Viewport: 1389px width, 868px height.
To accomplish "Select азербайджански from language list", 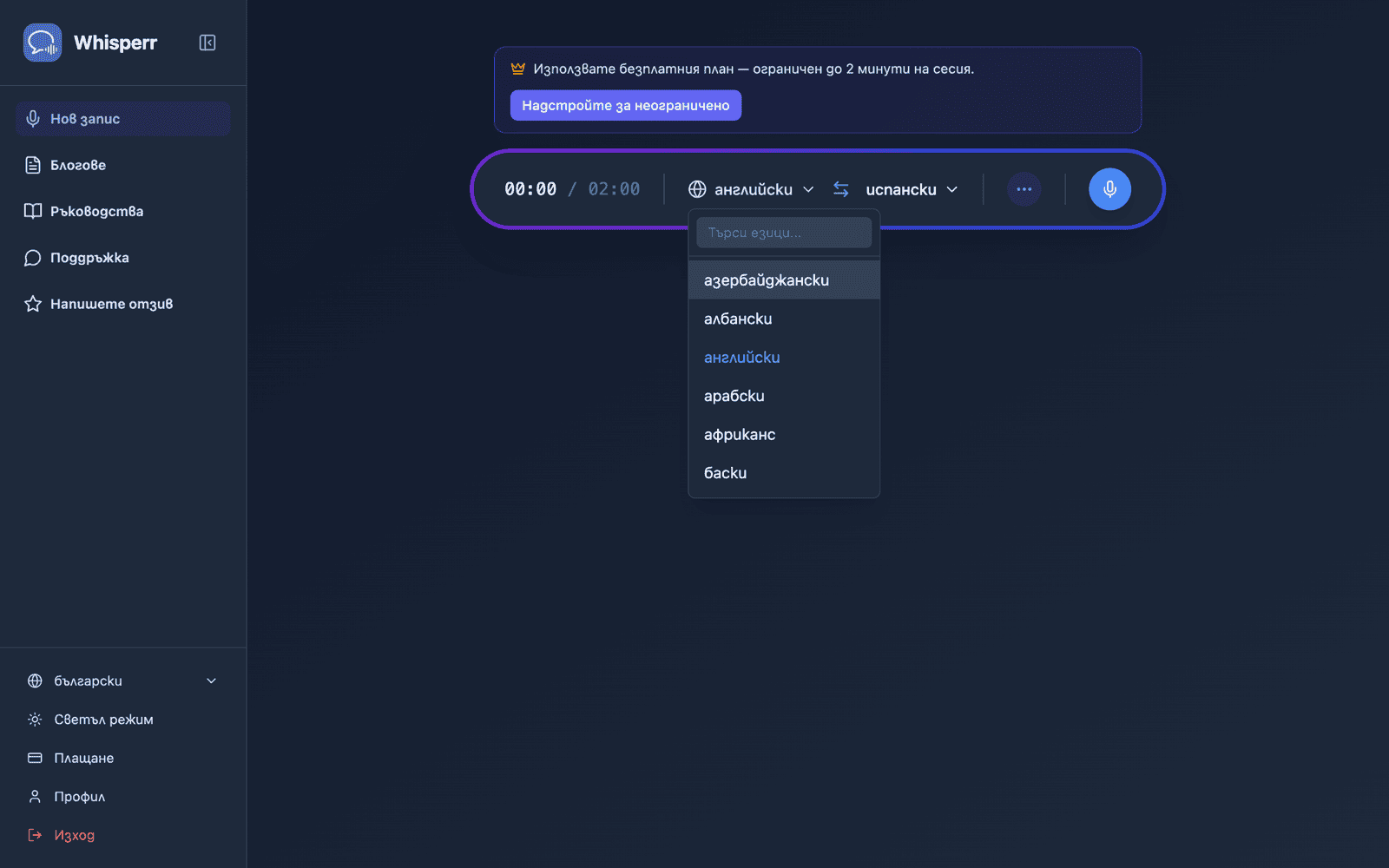I will pos(784,280).
